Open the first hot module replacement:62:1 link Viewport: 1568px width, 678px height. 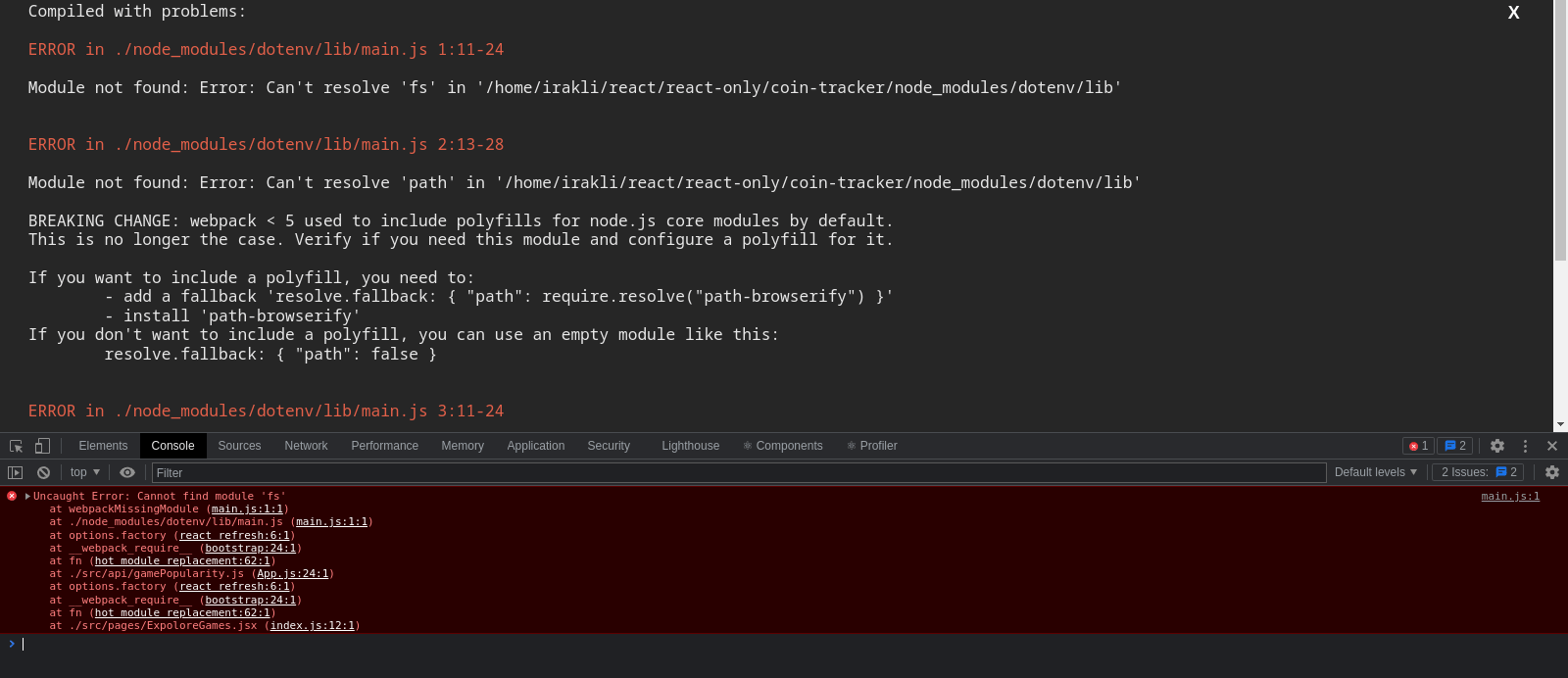point(182,561)
